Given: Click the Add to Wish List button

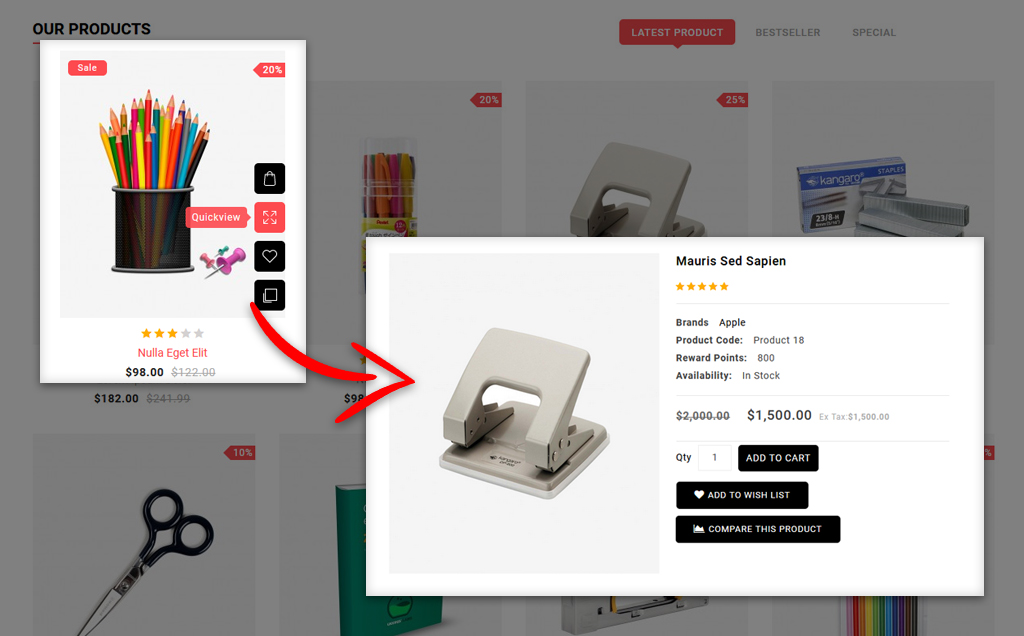Looking at the screenshot, I should (x=742, y=495).
